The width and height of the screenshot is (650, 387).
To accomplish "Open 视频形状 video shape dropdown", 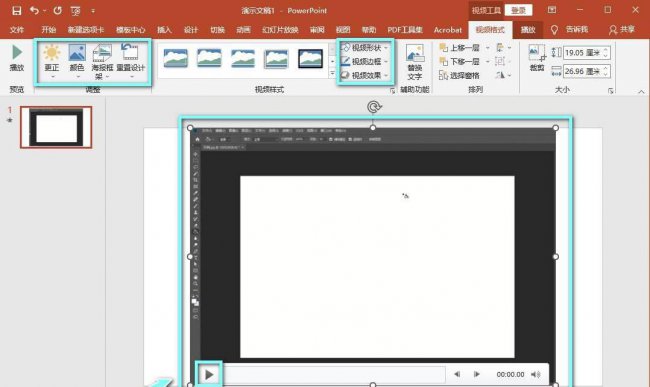I will point(365,48).
